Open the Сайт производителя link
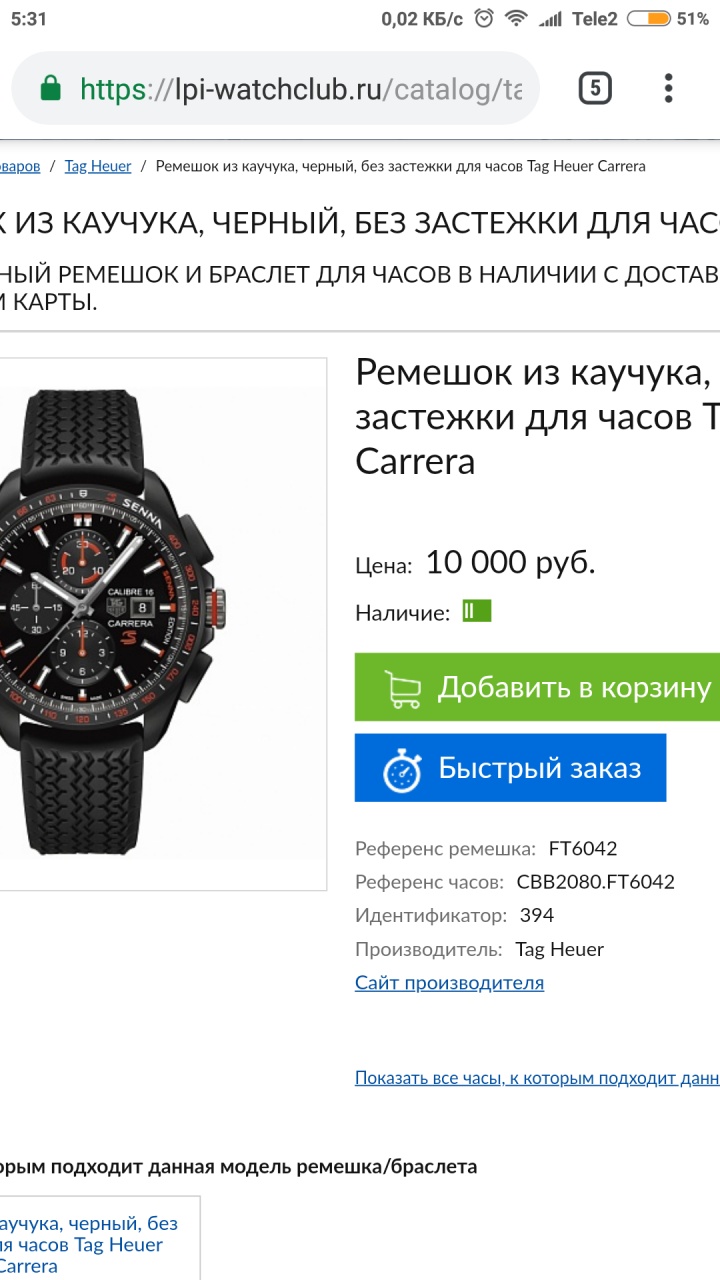Screen dimensions: 720x1280 tap(449, 982)
